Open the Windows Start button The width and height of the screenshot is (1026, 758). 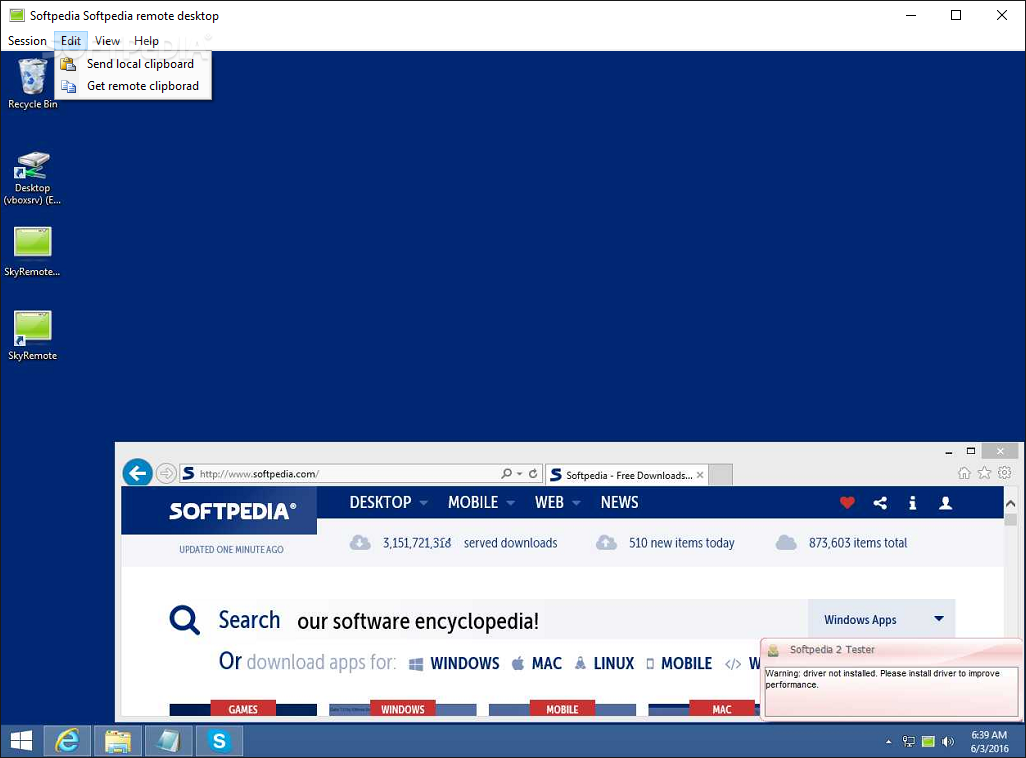click(21, 741)
